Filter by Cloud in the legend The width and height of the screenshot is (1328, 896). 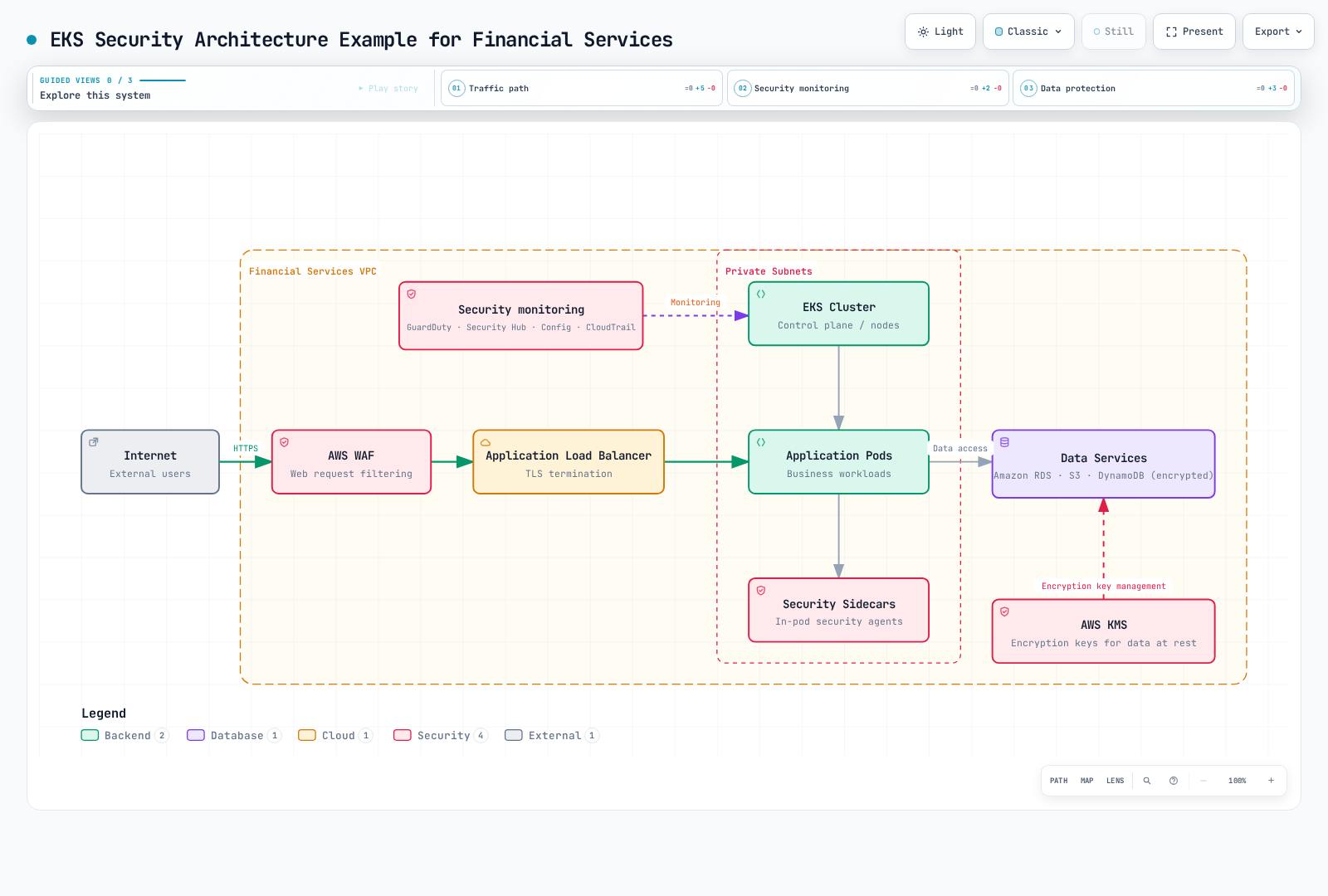click(336, 735)
